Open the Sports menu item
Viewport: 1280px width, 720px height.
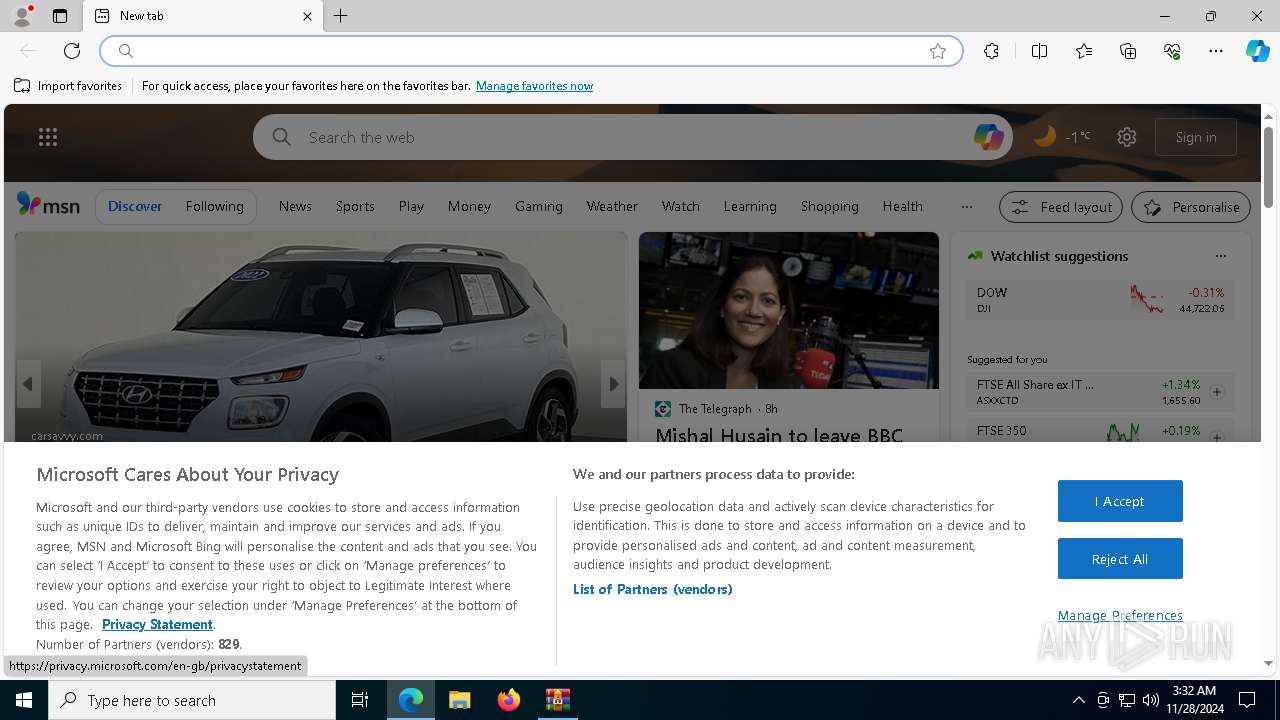355,206
